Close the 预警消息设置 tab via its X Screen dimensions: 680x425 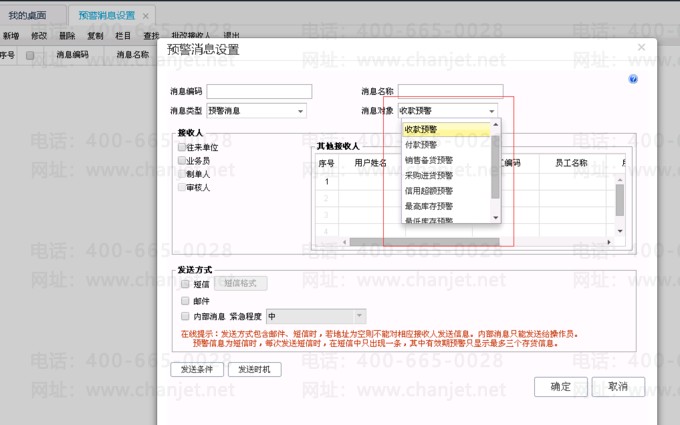coord(146,16)
